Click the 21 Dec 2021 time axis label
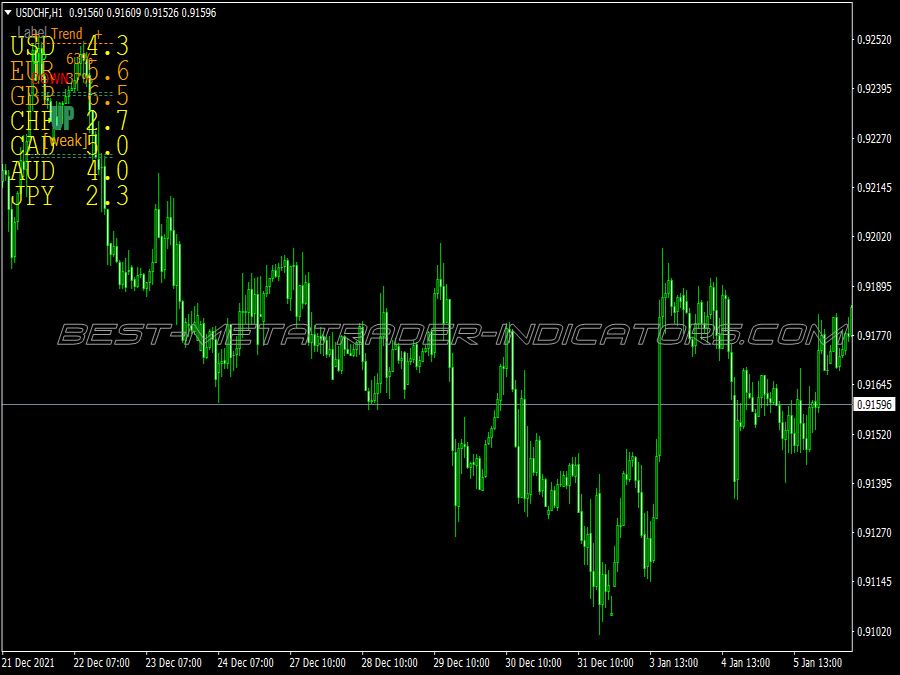The height and width of the screenshot is (675, 900). pos(29,663)
